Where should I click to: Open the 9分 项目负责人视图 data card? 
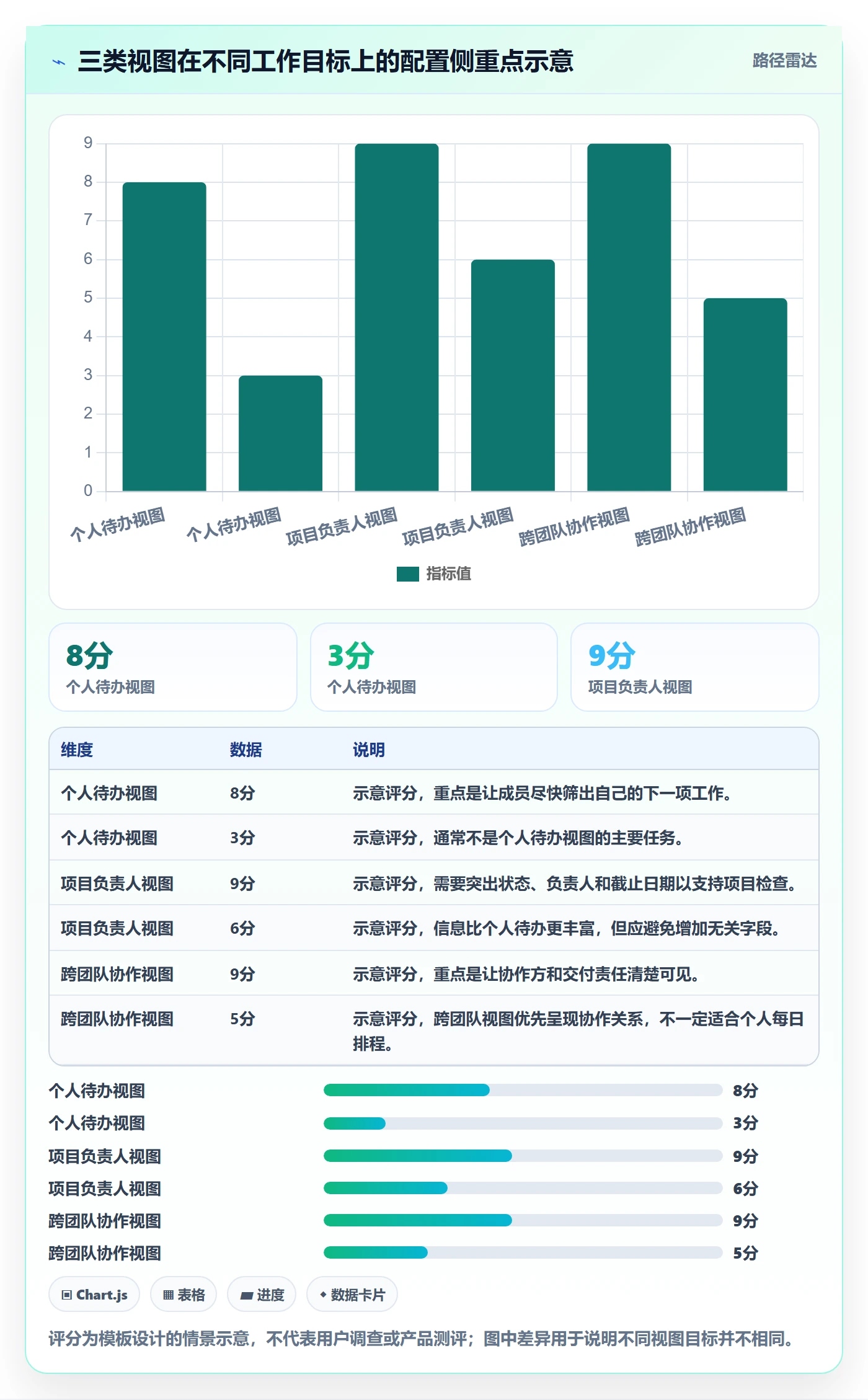(x=695, y=667)
